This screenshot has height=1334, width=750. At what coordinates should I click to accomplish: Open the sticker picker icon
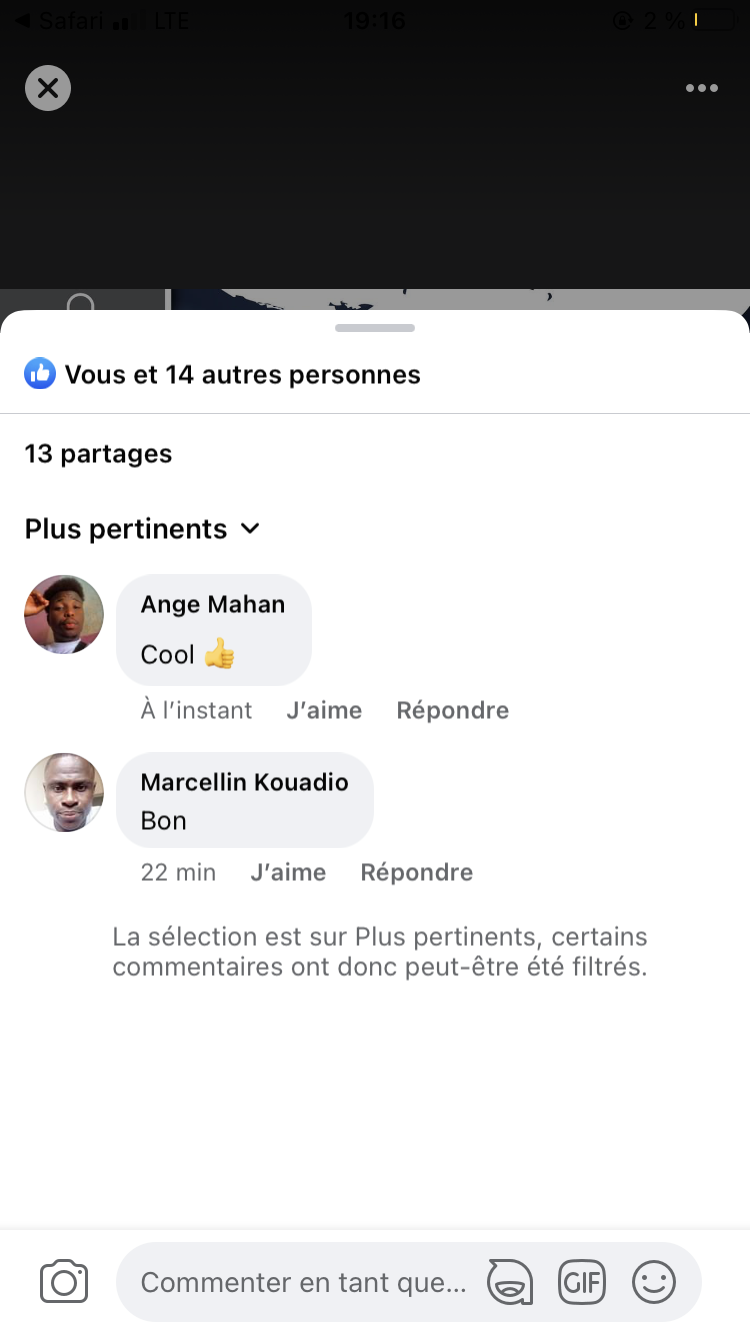tap(509, 1282)
